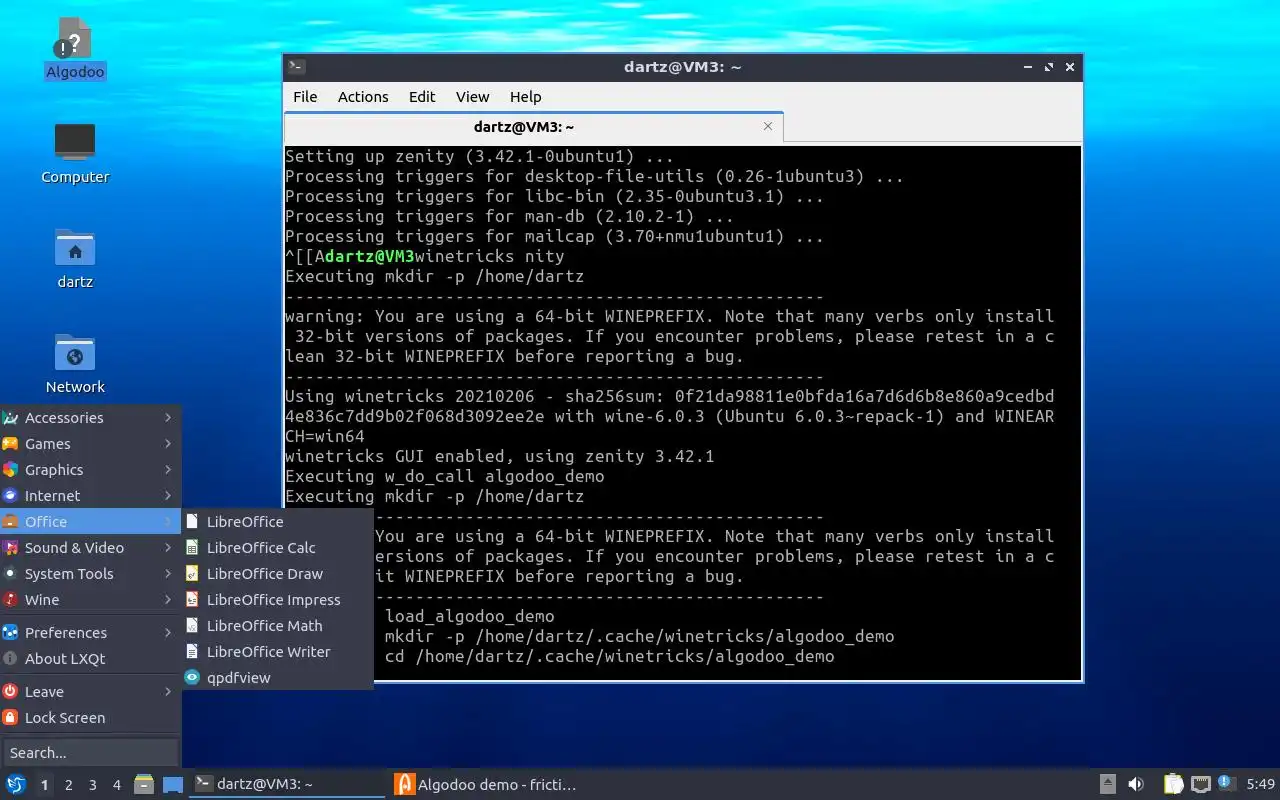
Task: Open the terminal File menu
Action: tap(305, 97)
